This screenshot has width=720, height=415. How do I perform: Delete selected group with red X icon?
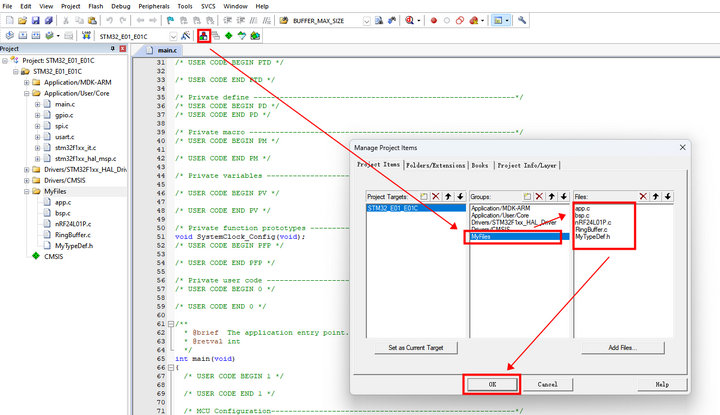click(538, 197)
